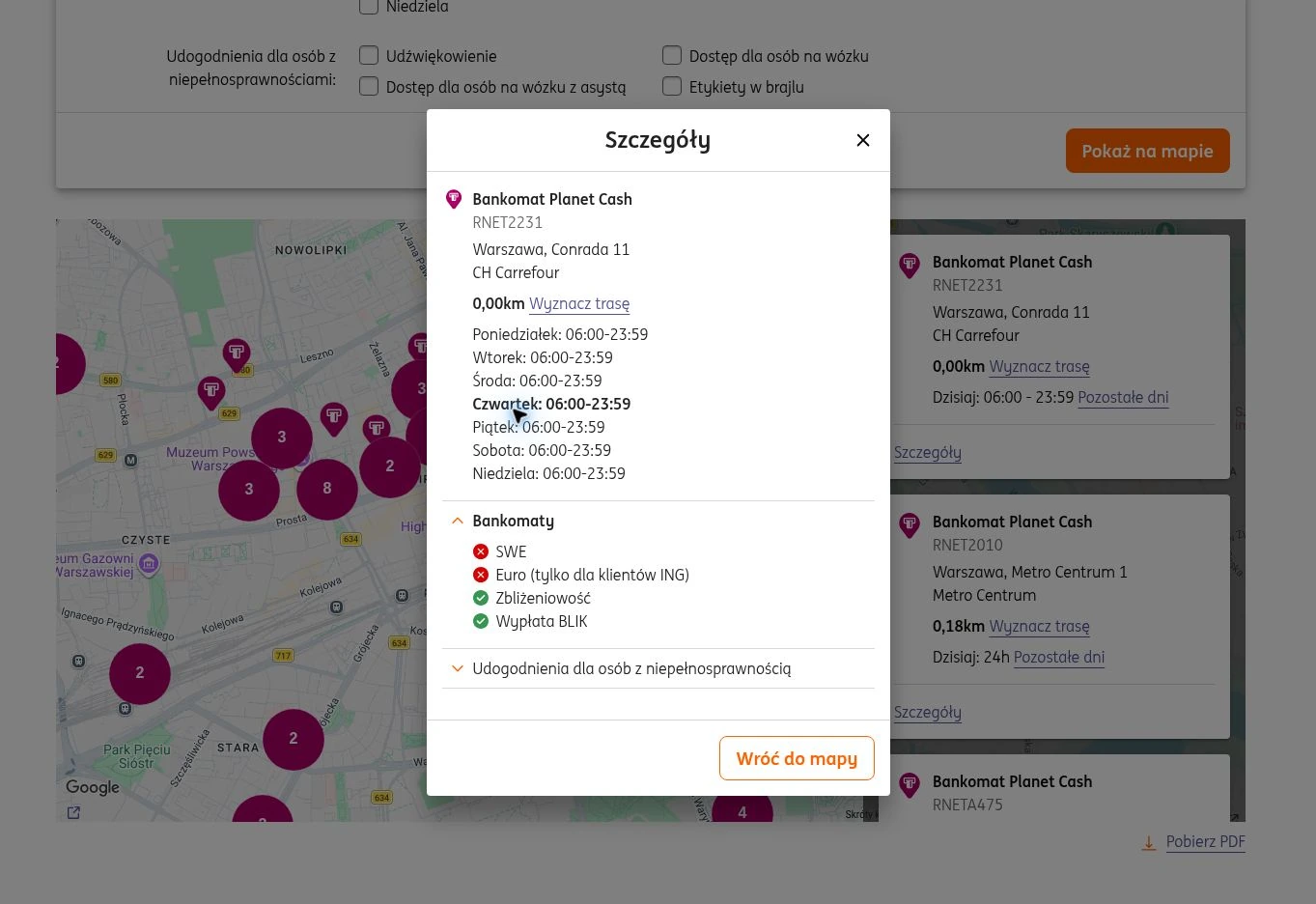Click the green check beside Zbliżeniowość
The width and height of the screenshot is (1316, 904).
[x=481, y=598]
